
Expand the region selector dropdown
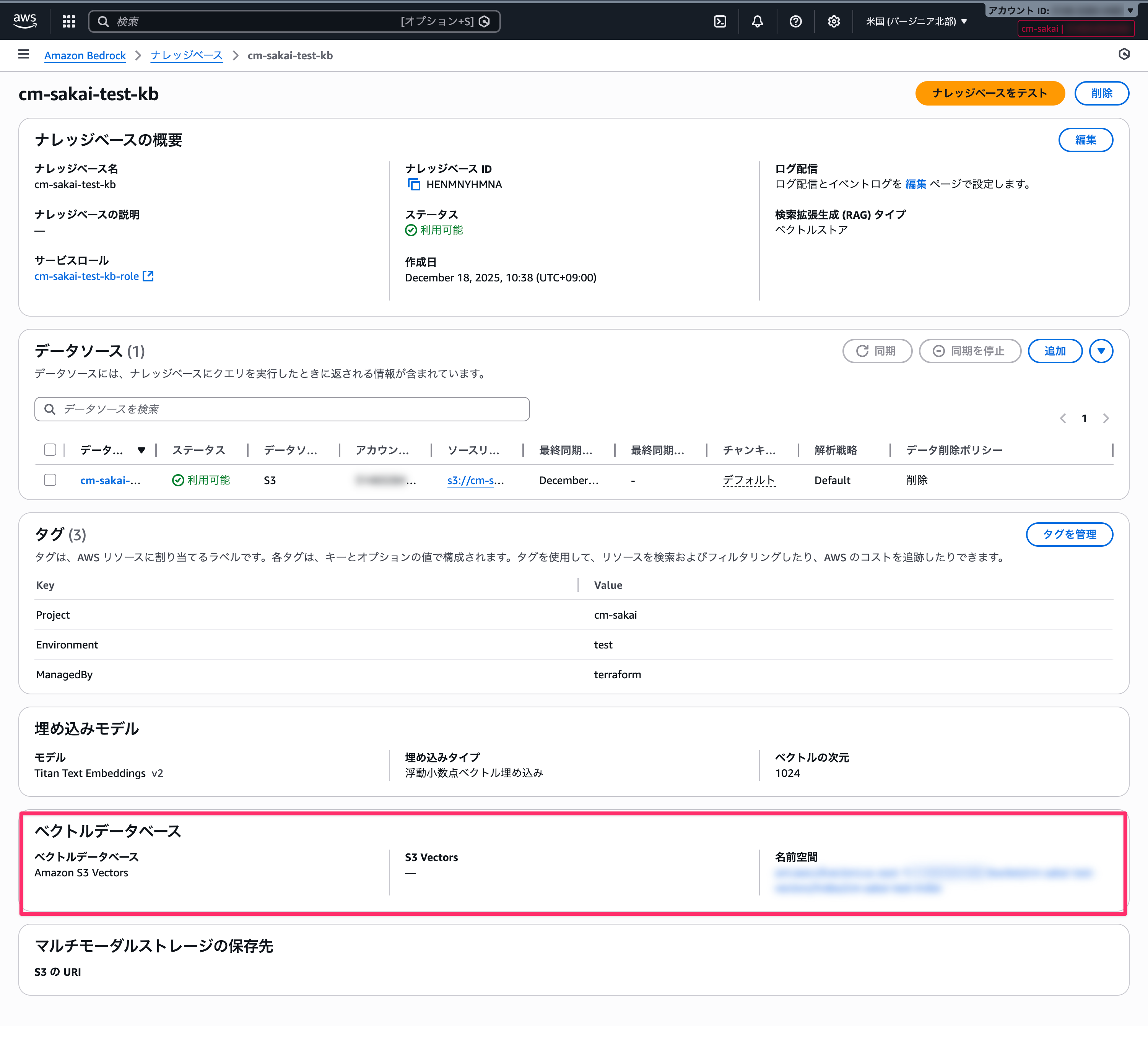pos(916,21)
